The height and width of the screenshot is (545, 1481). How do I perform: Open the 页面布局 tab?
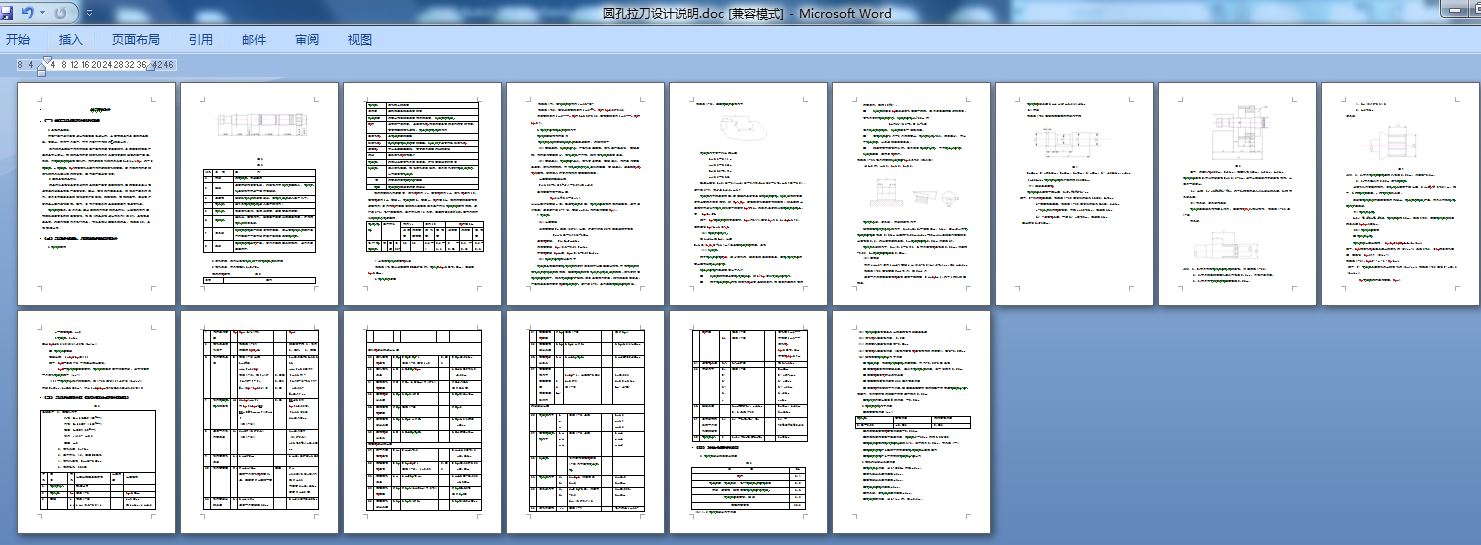click(x=135, y=40)
